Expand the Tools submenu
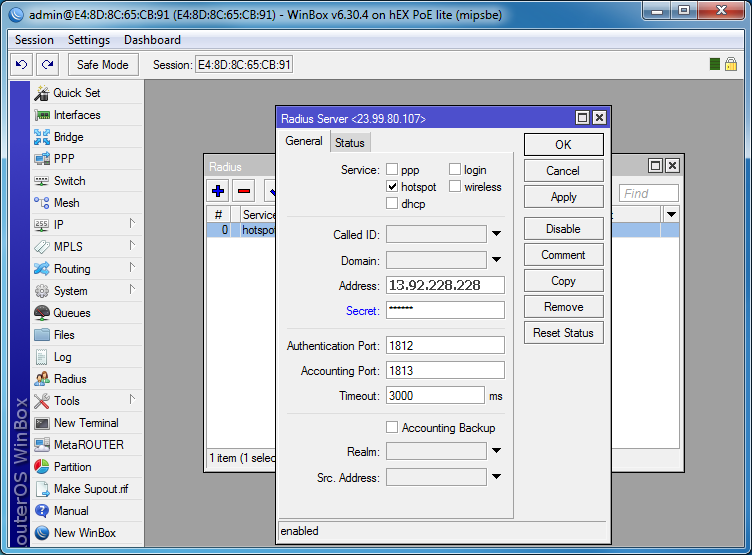Image resolution: width=752 pixels, height=555 pixels. click(x=132, y=400)
